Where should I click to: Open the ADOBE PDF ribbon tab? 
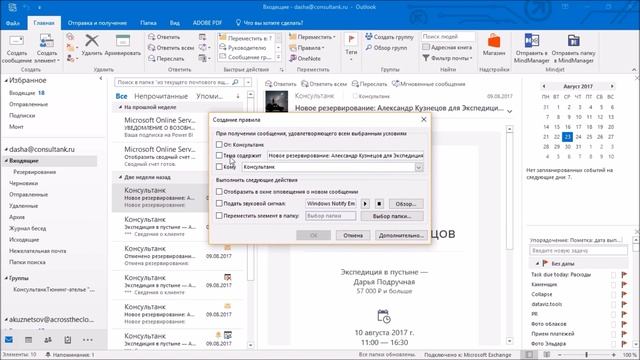point(207,23)
